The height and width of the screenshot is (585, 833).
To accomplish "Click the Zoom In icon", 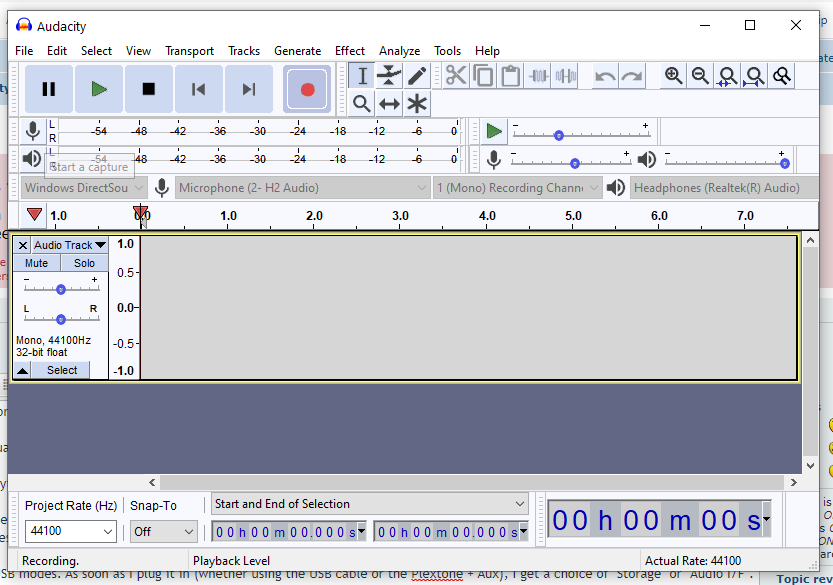I will pos(673,75).
